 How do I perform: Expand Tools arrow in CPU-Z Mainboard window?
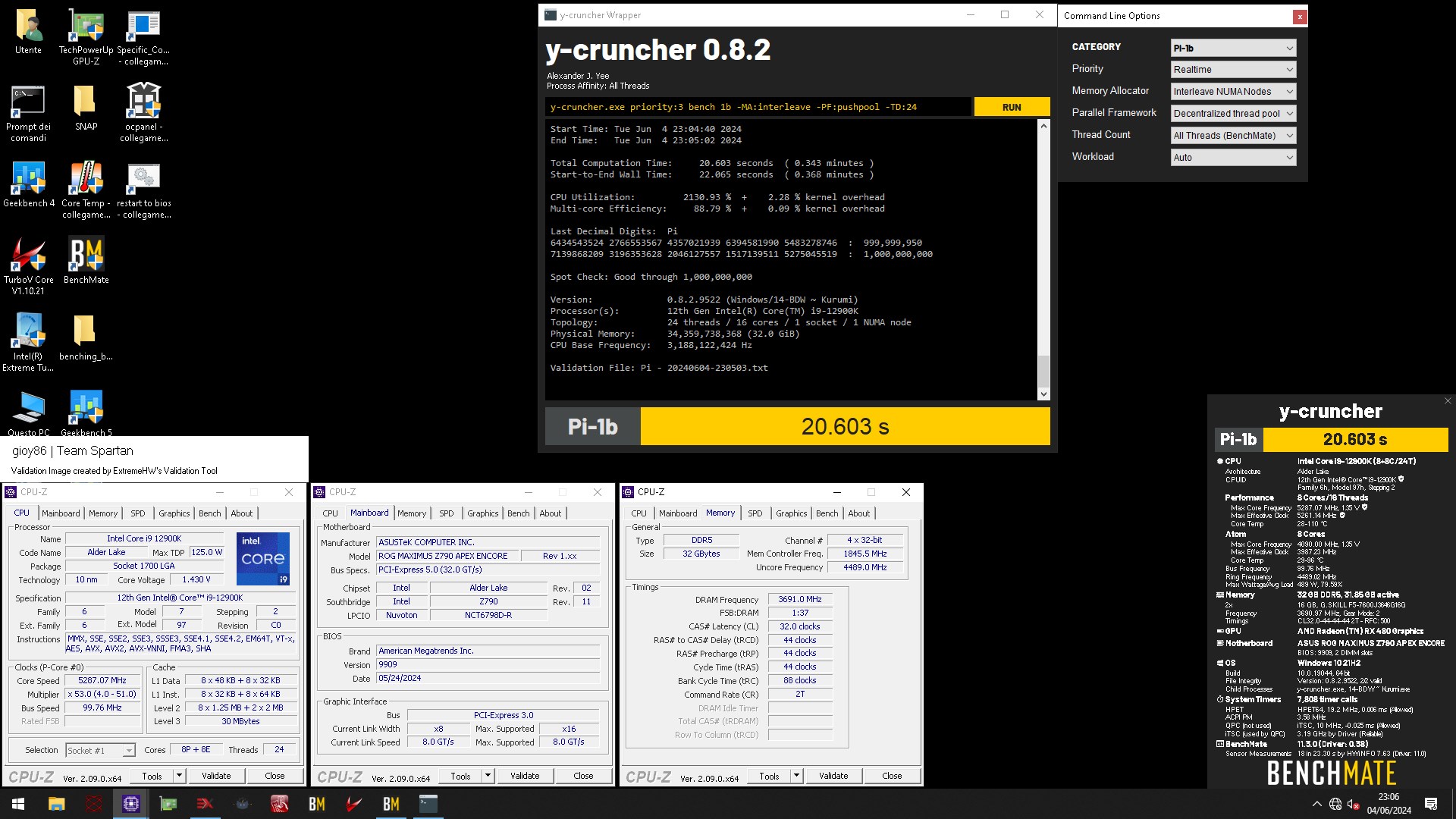pyautogui.click(x=488, y=776)
